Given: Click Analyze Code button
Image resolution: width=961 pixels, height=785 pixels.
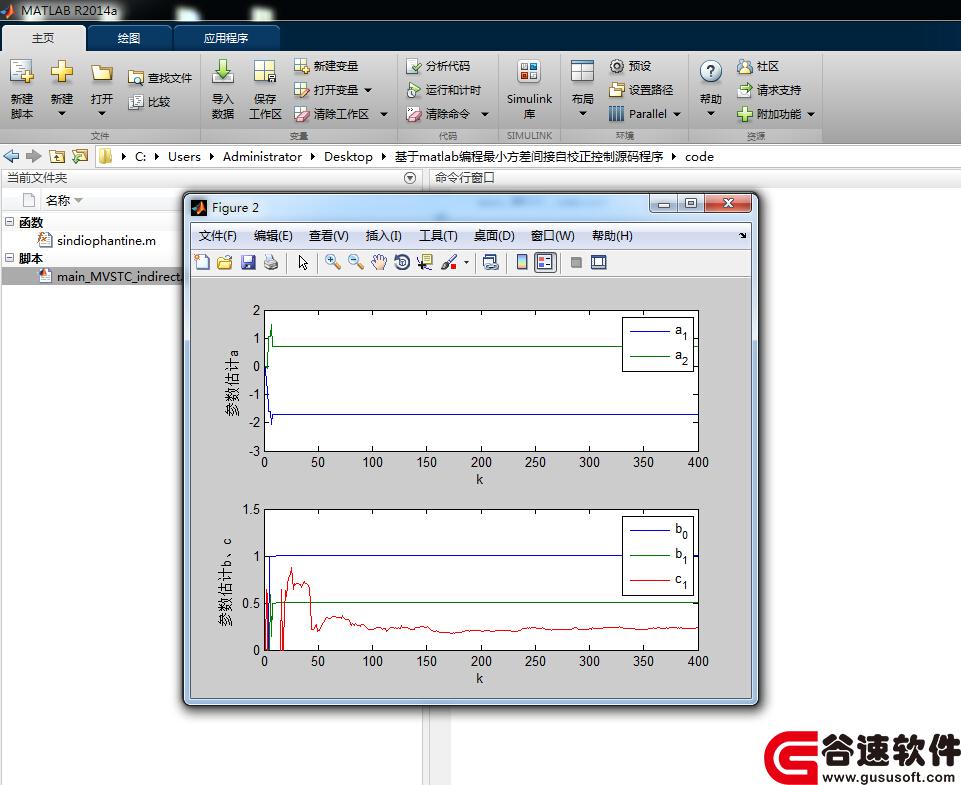Looking at the screenshot, I should pyautogui.click(x=438, y=66).
